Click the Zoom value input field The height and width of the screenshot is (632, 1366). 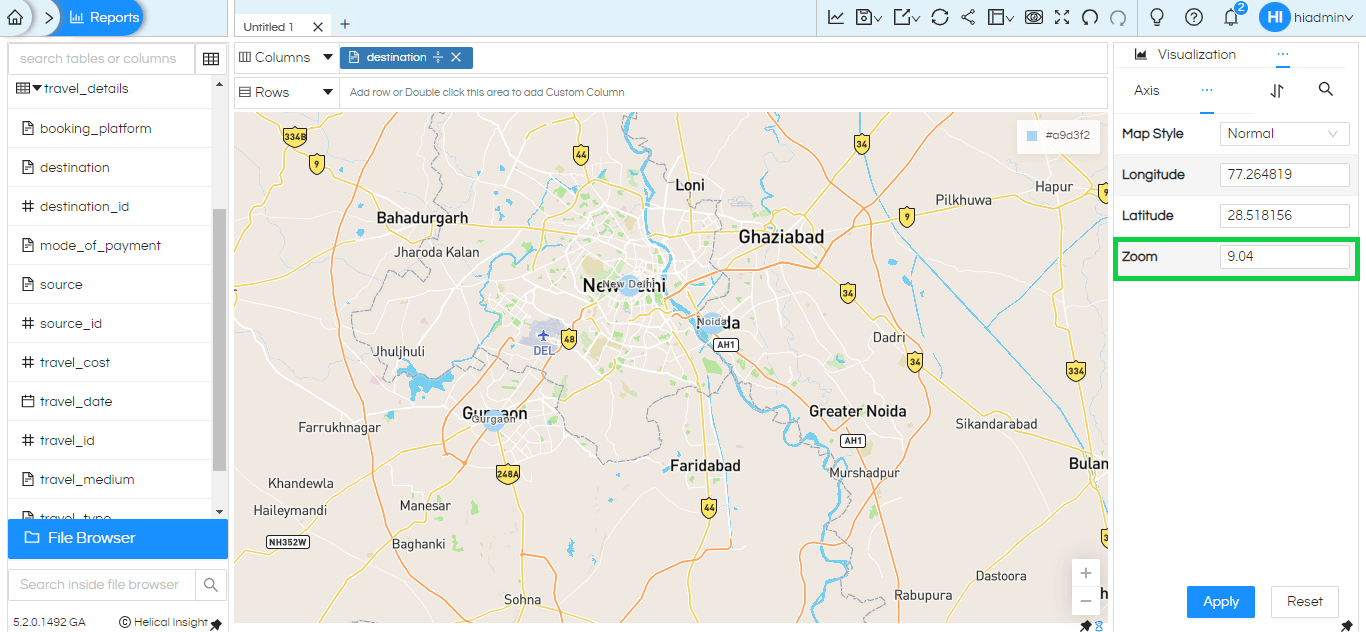(1285, 256)
